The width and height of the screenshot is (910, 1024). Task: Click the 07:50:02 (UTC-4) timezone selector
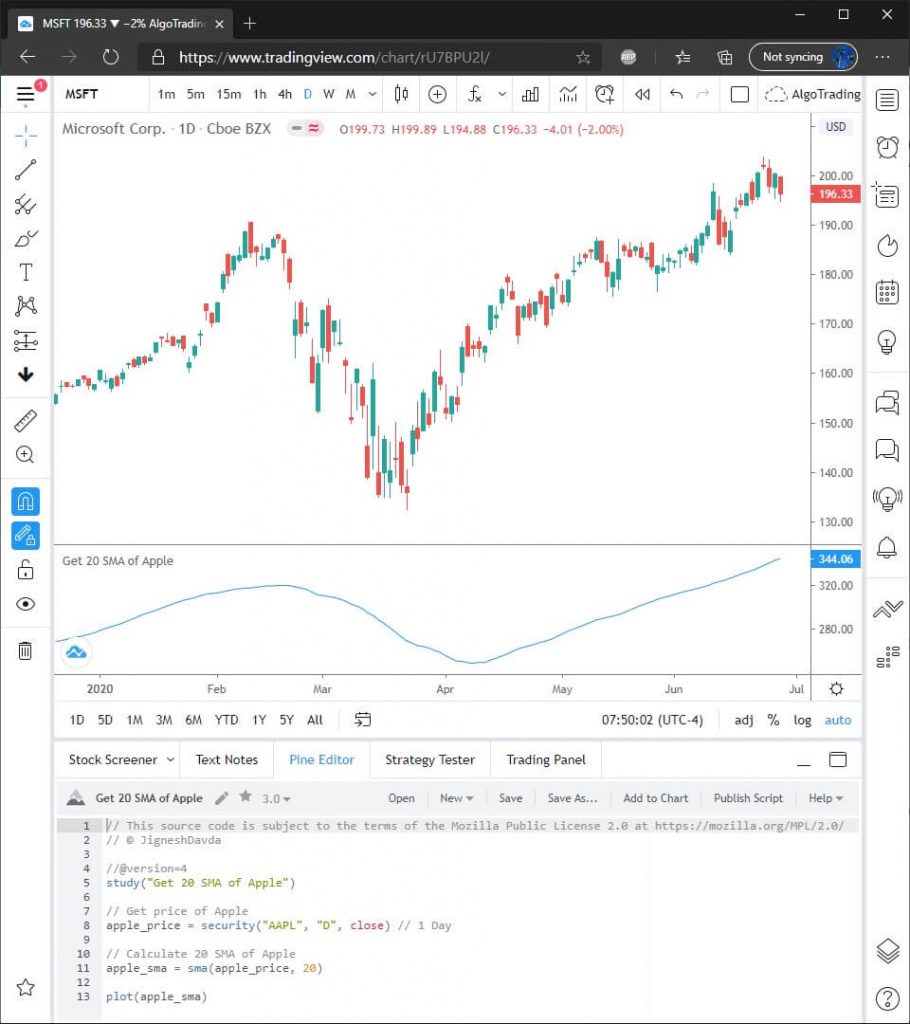[652, 720]
